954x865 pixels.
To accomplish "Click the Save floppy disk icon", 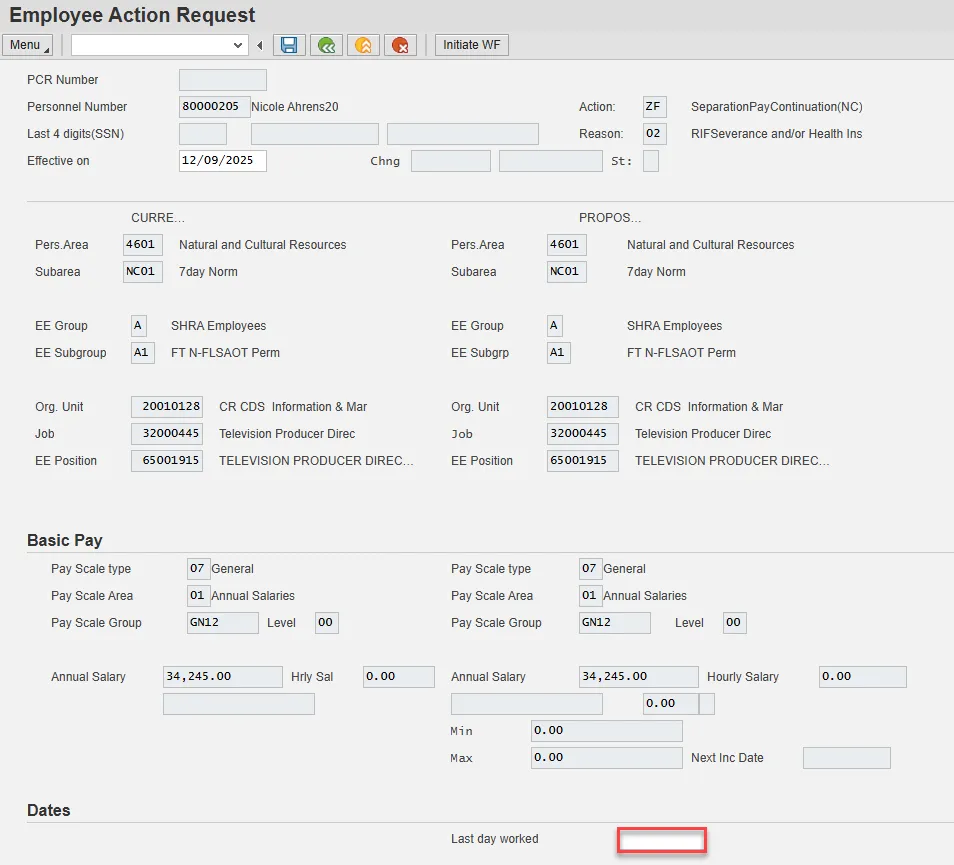I will coord(289,45).
